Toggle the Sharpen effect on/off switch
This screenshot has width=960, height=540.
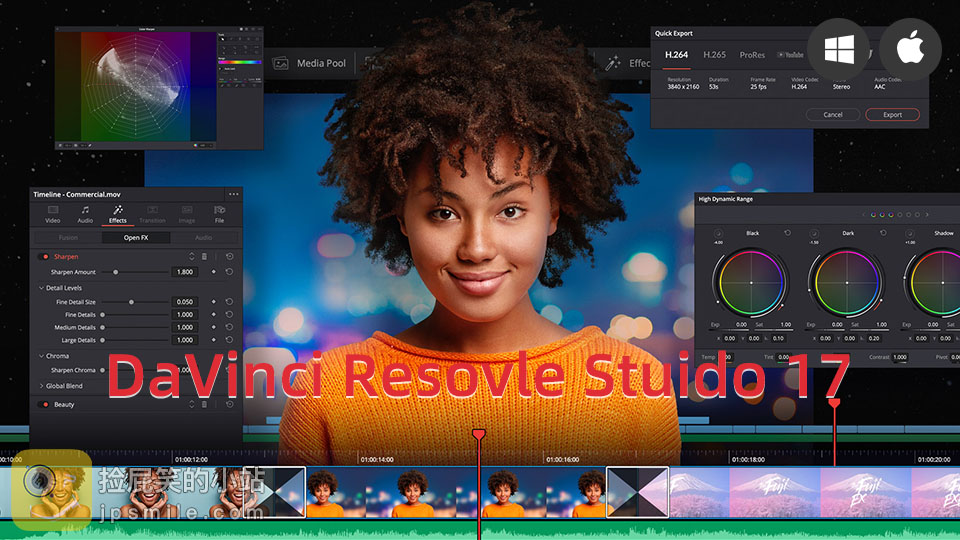pyautogui.click(x=44, y=257)
